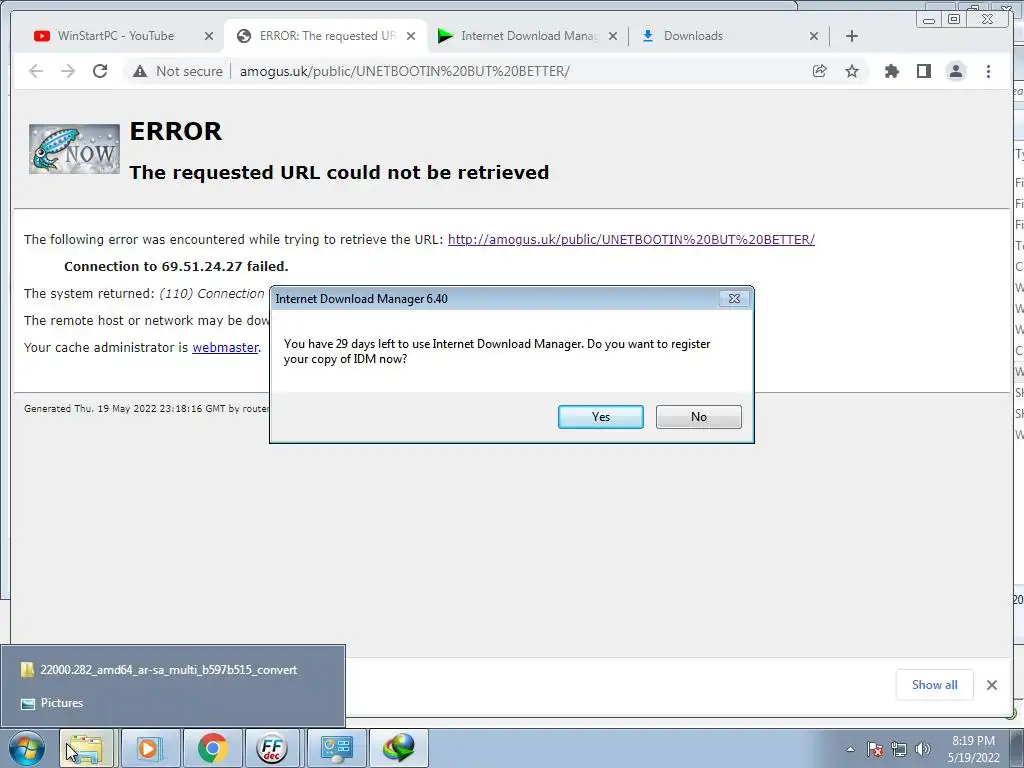Open the Chrome profile avatar
This screenshot has height=768, width=1024.
click(x=955, y=71)
